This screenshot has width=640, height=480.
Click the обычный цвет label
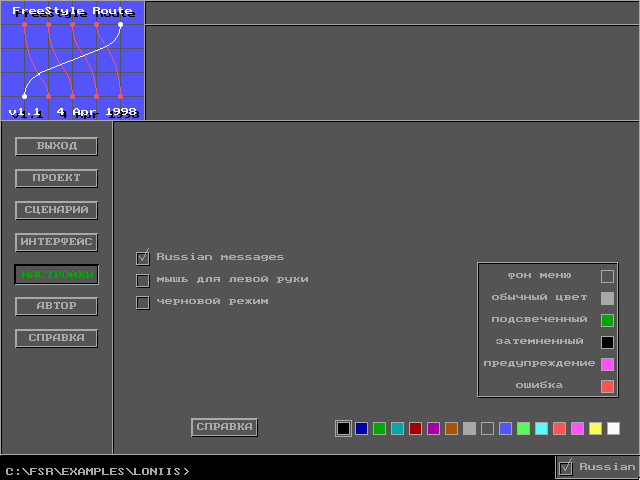coord(539,298)
